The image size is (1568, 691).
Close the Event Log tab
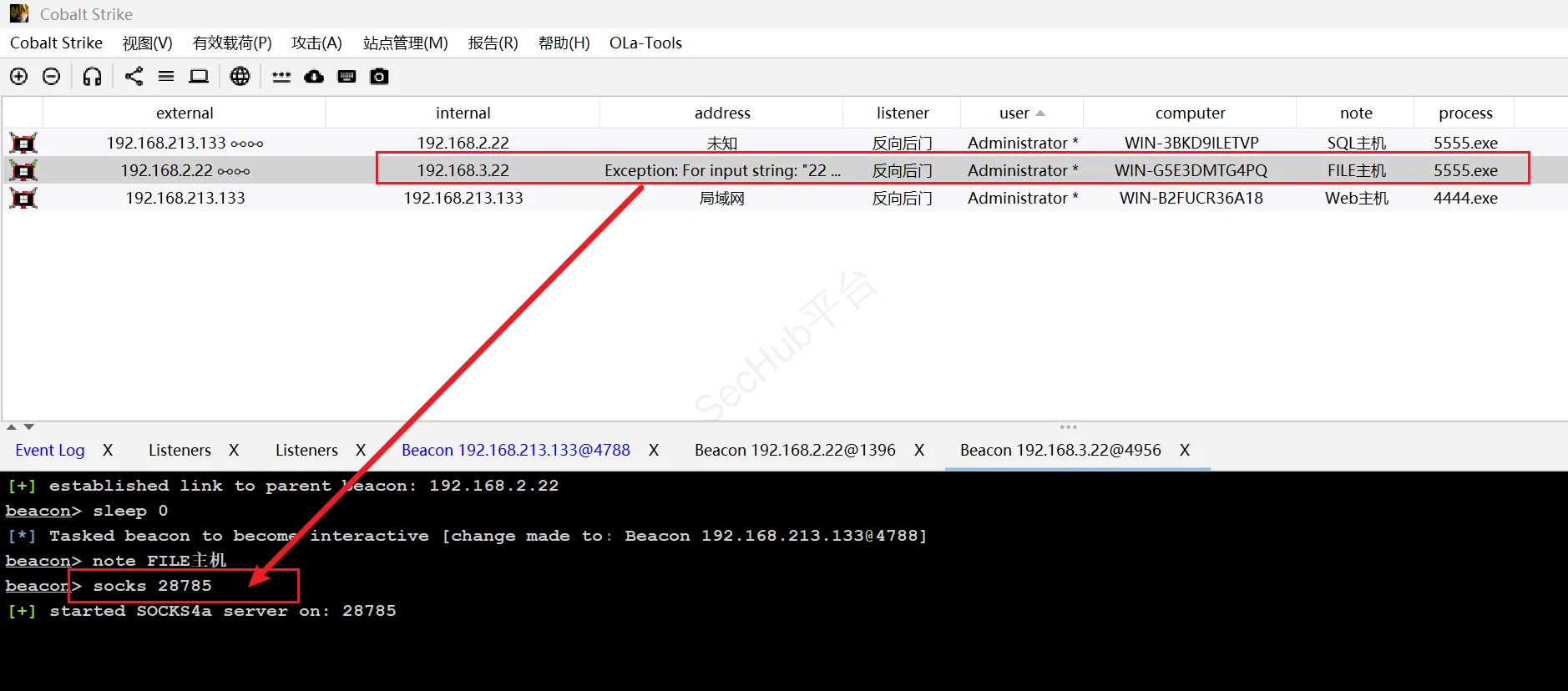108,450
